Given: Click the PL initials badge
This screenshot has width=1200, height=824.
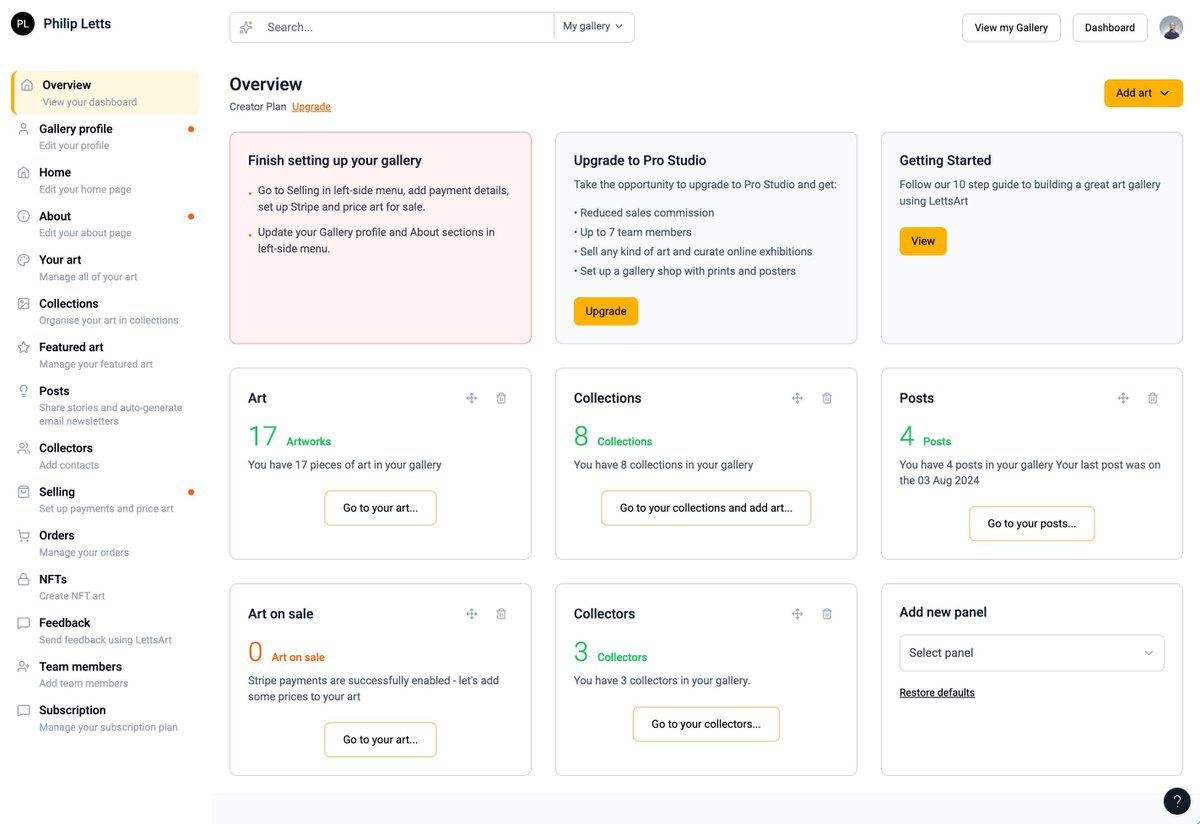Looking at the screenshot, I should coord(22,24).
